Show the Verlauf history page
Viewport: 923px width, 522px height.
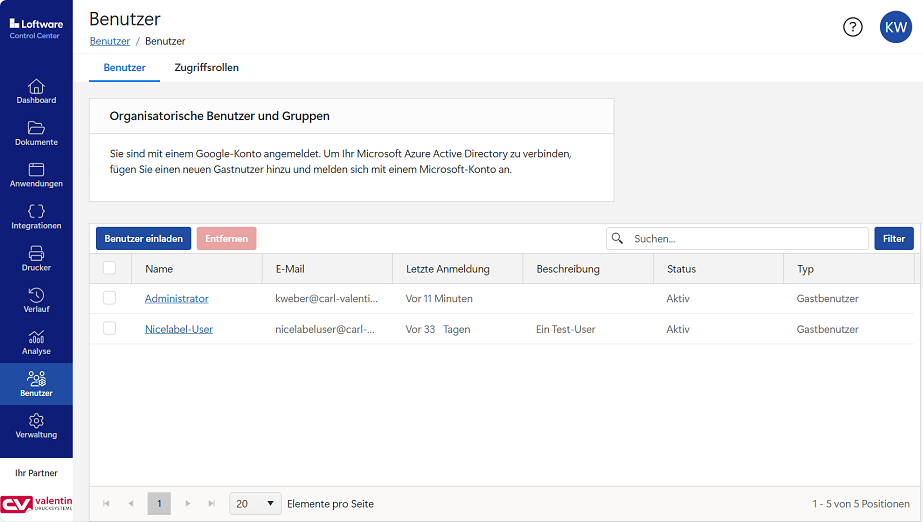pyautogui.click(x=36, y=300)
